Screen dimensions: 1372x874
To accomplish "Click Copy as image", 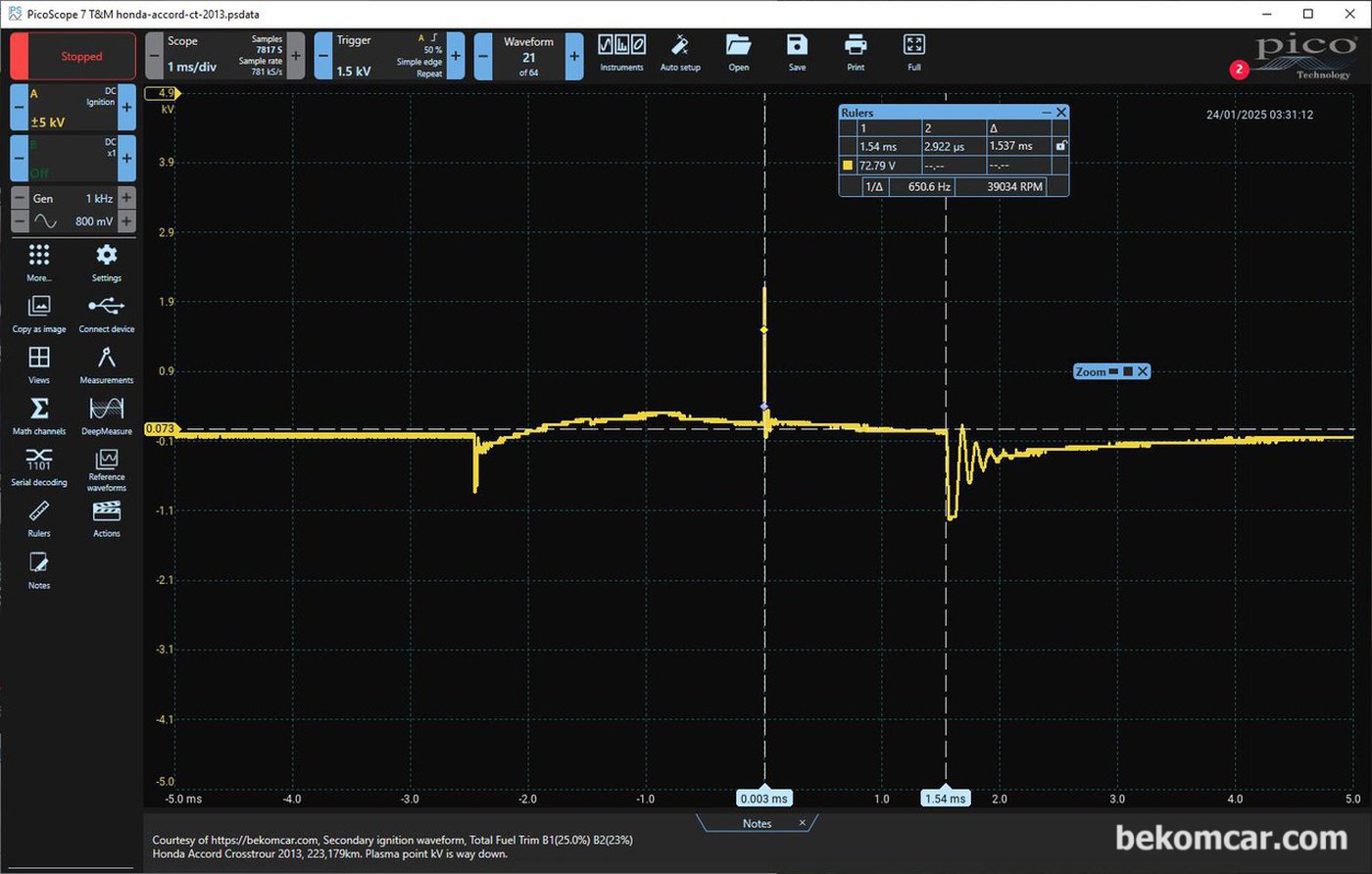I will [x=39, y=314].
